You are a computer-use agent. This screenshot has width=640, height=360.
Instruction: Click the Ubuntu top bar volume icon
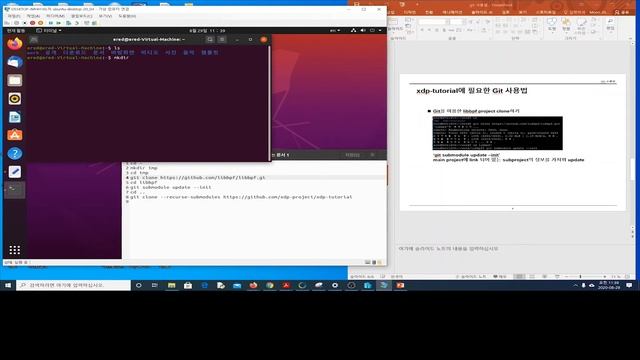tap(363, 31)
